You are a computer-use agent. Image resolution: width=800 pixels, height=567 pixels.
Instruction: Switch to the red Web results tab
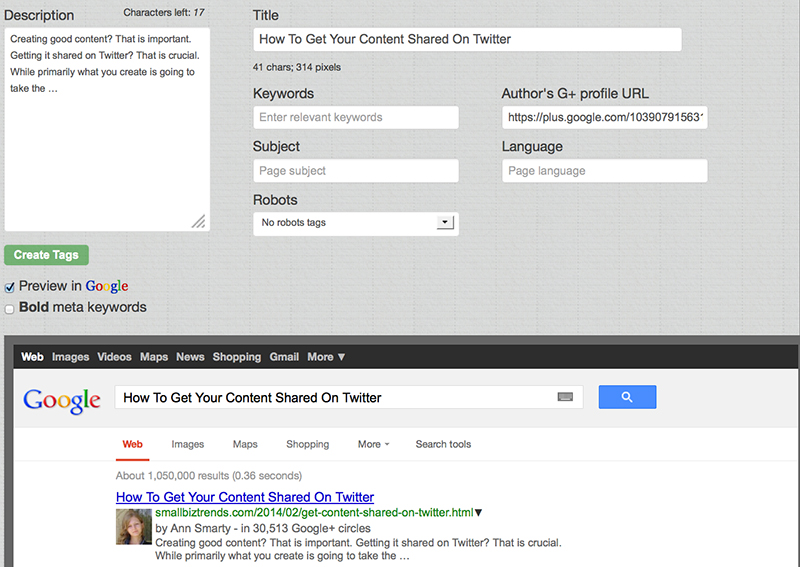click(133, 445)
